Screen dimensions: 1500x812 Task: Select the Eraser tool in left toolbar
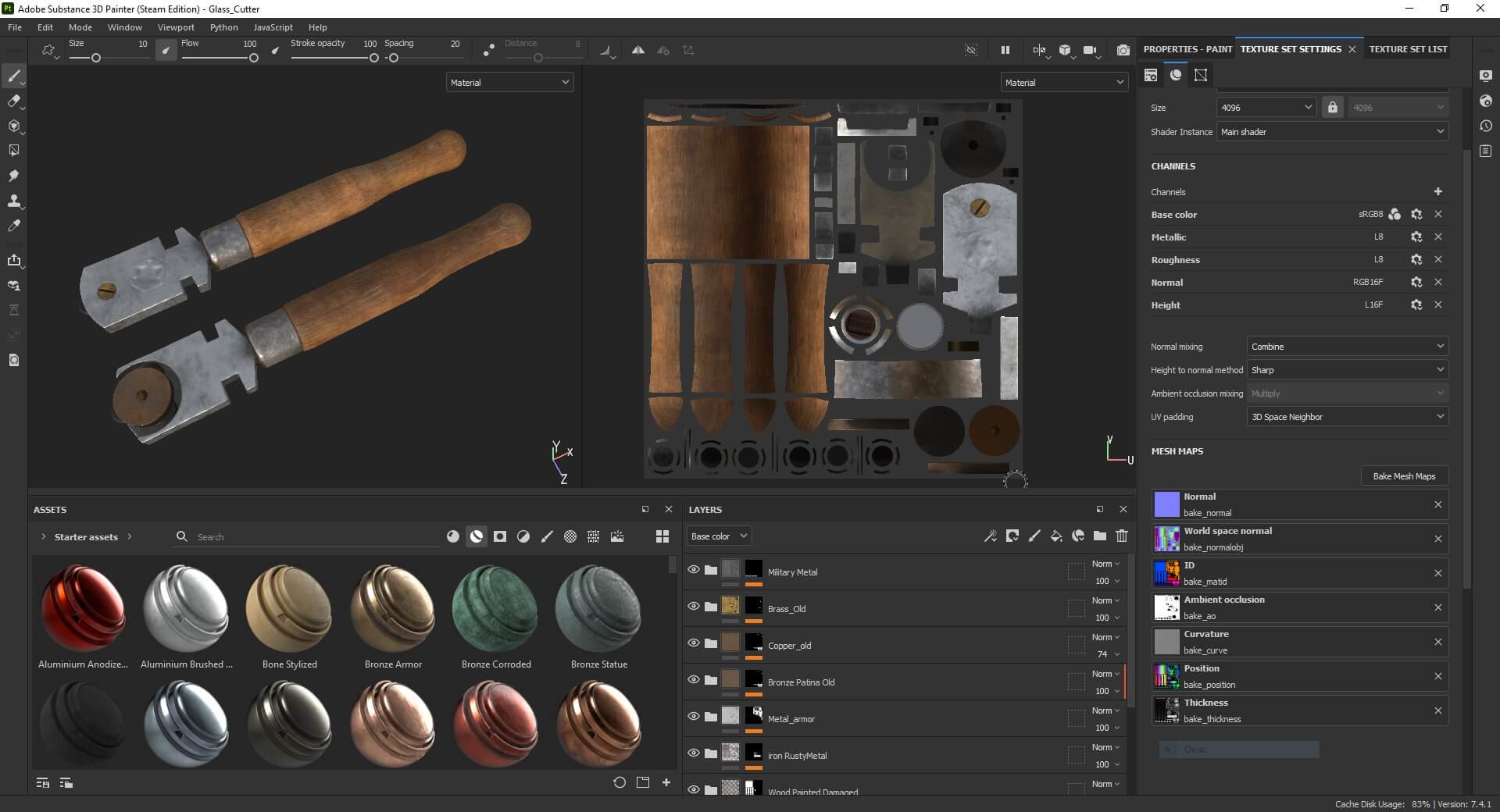[x=13, y=101]
